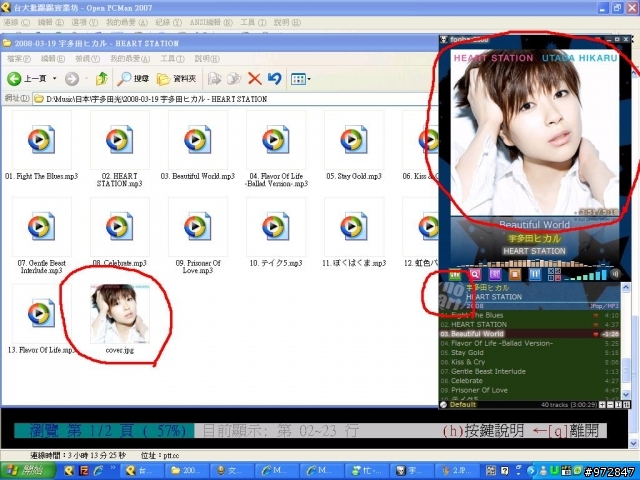Click the grey Forward arrow in Explorer
Image resolution: width=640 pixels, height=480 pixels.
pyautogui.click(x=71, y=78)
